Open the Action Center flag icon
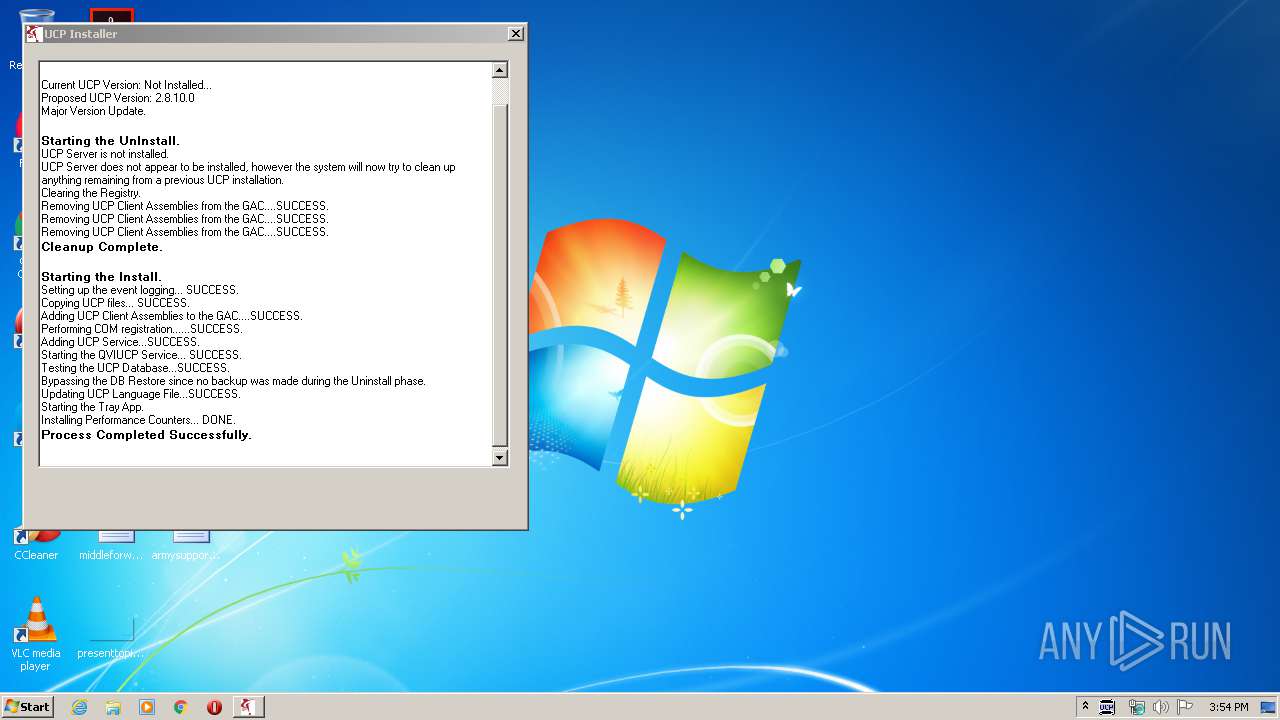 1185,707
